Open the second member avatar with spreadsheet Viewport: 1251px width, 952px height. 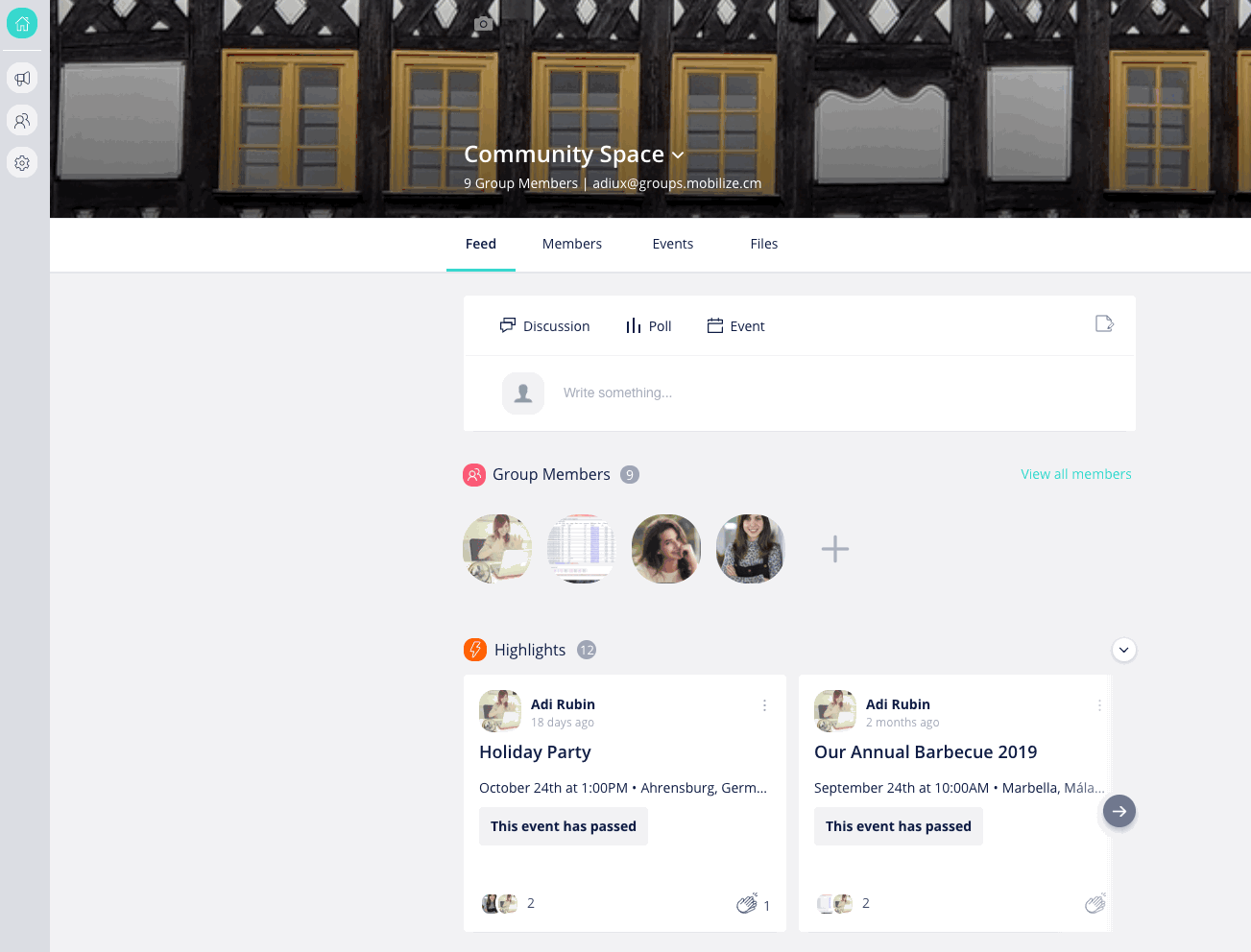pyautogui.click(x=582, y=549)
